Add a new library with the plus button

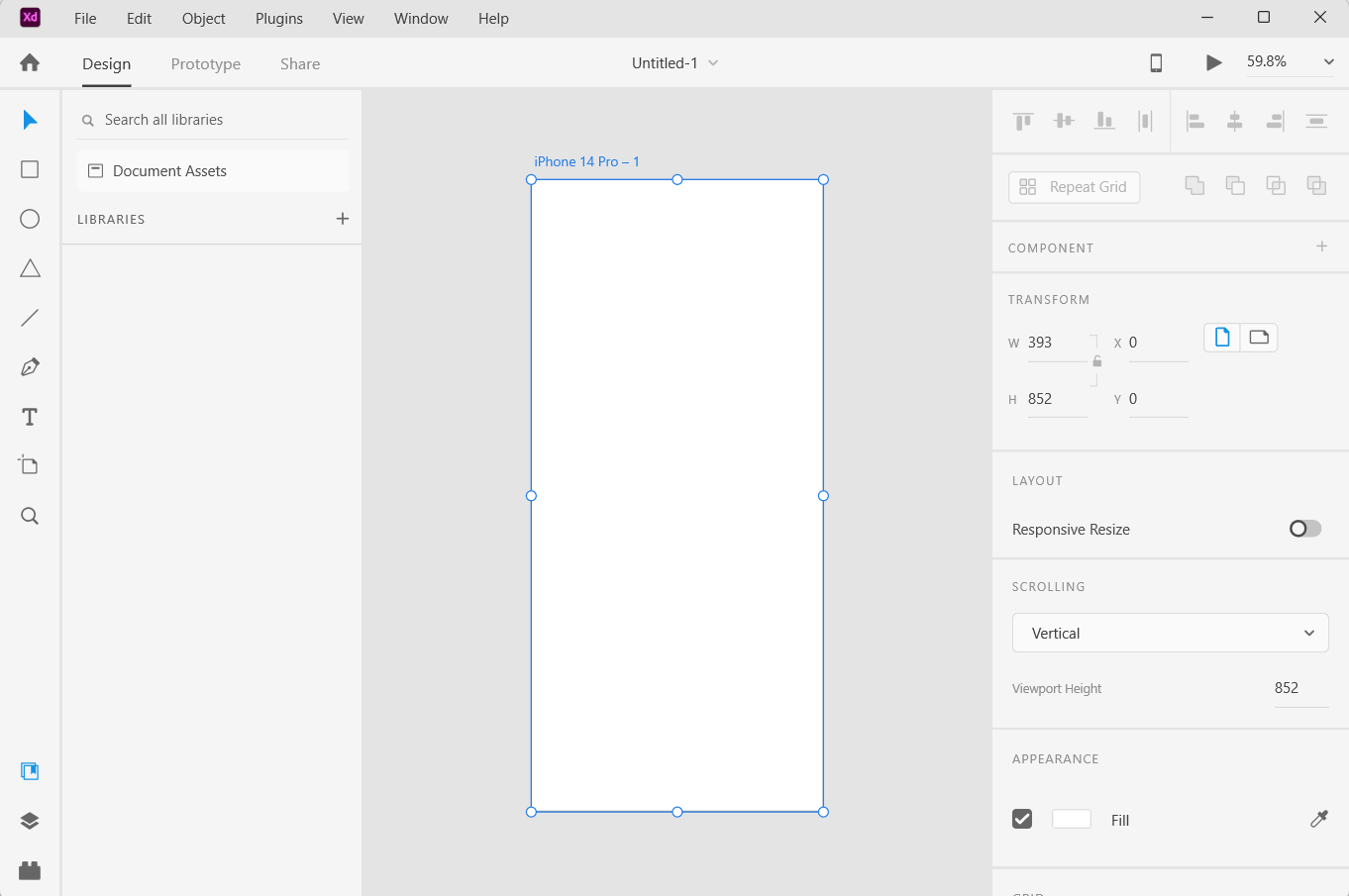343,219
